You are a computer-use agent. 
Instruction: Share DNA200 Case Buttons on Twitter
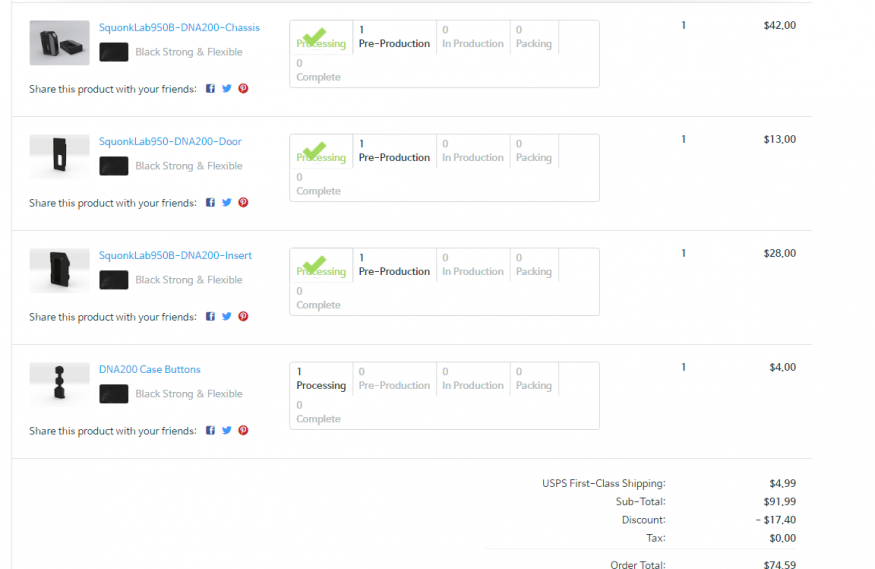[227, 431]
